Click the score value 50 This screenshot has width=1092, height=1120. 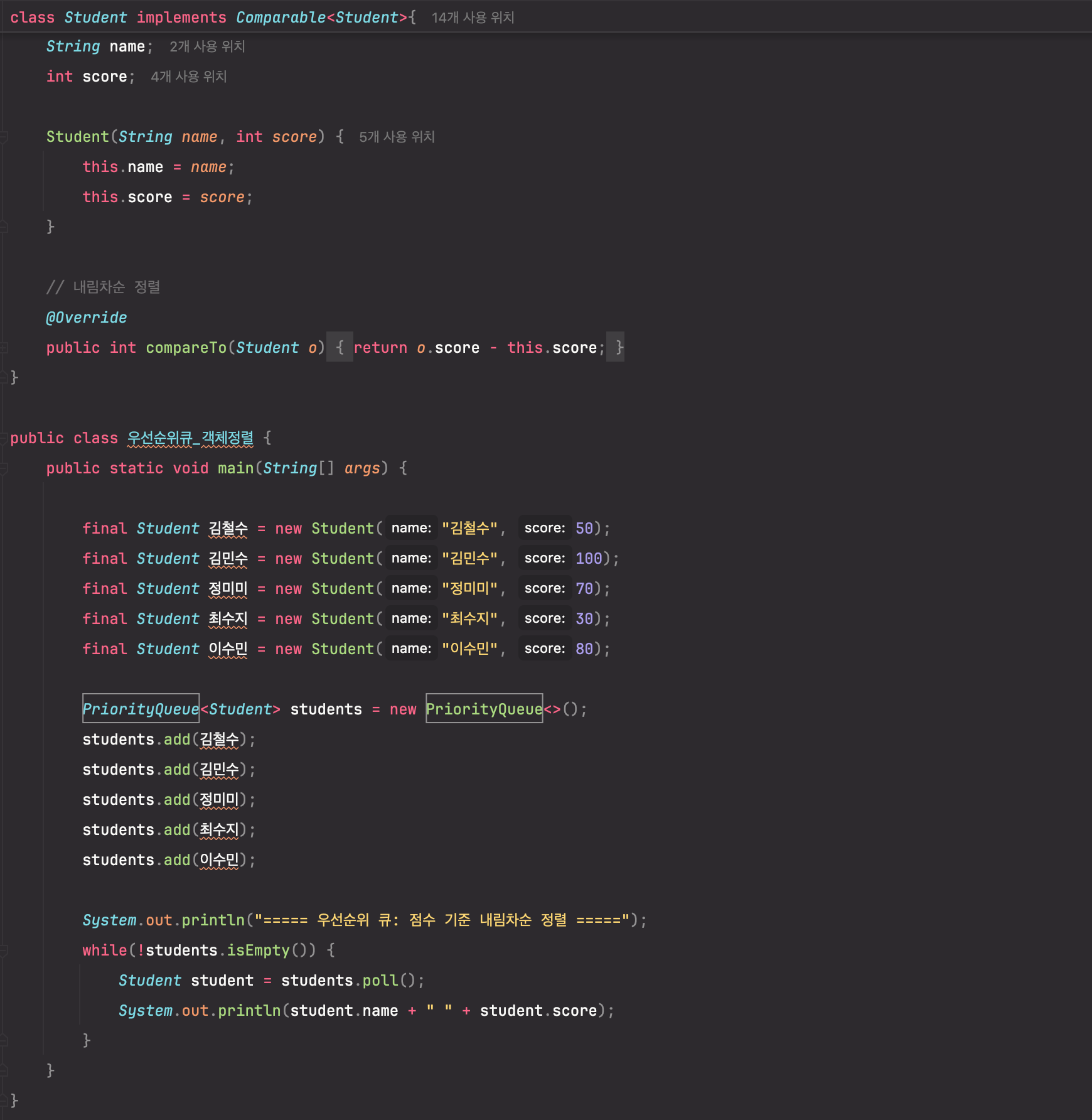coord(584,529)
